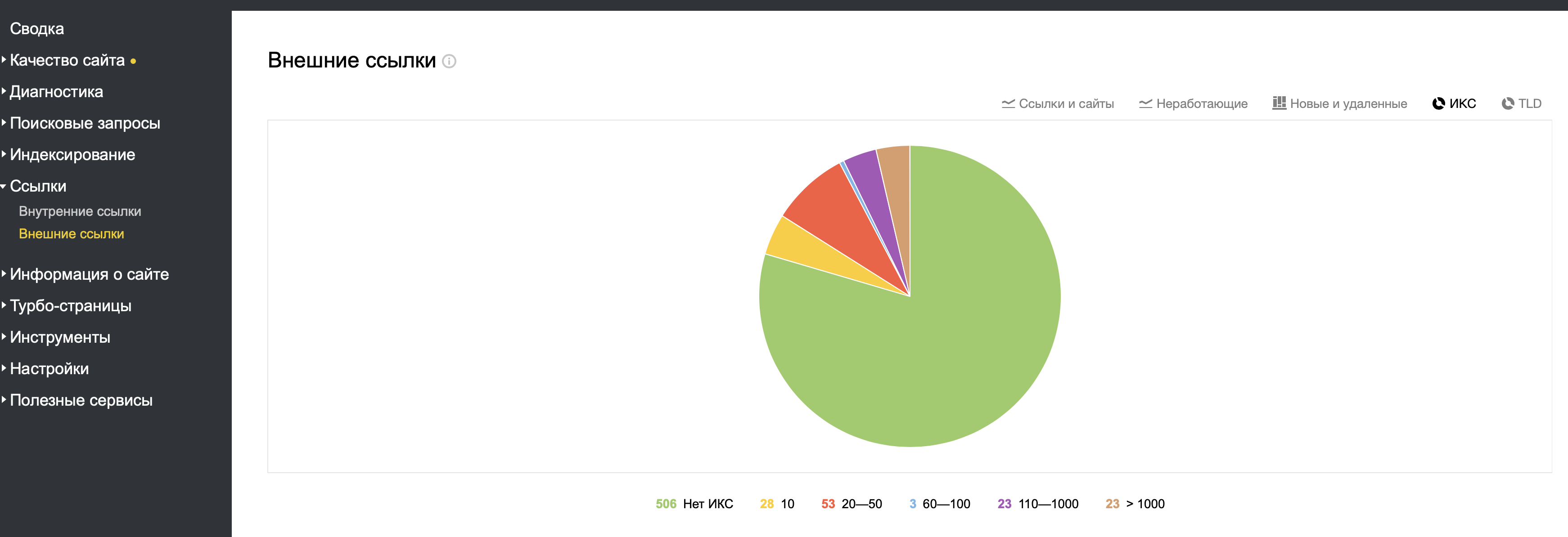Click the pie chart icon for TLD

[1508, 103]
